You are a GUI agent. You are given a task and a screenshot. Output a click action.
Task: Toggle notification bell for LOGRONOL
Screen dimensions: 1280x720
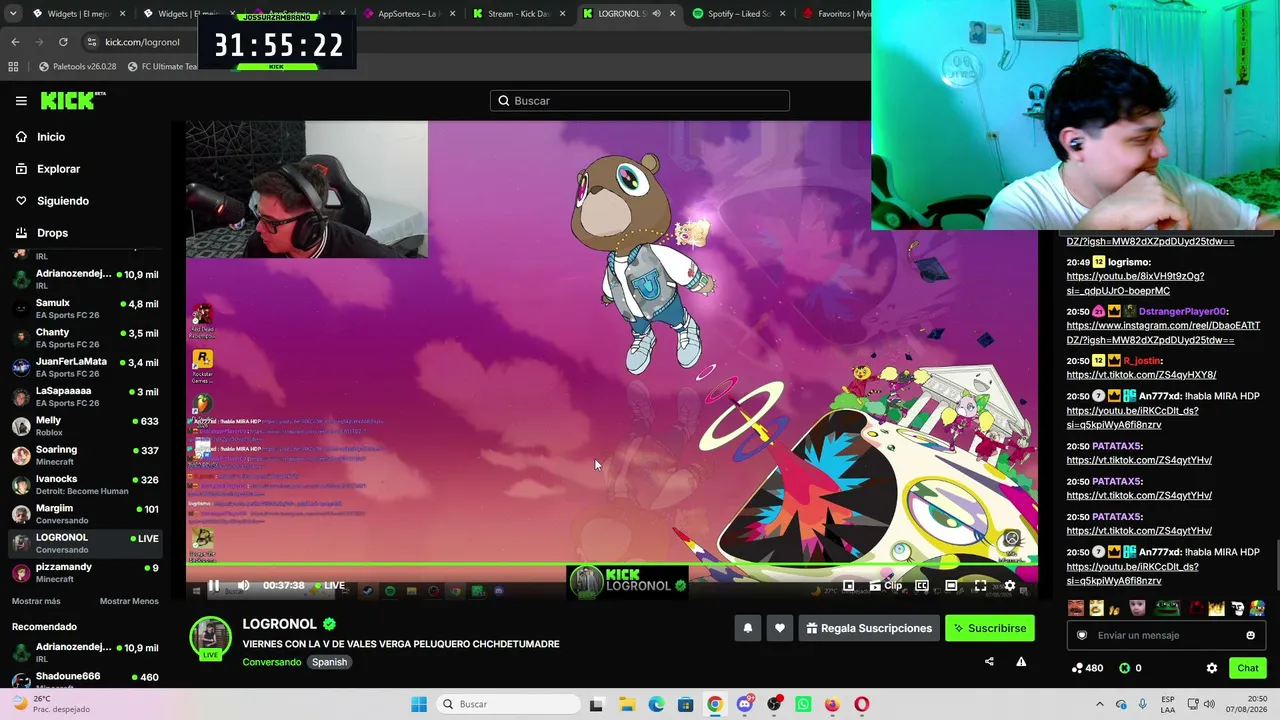(747, 628)
